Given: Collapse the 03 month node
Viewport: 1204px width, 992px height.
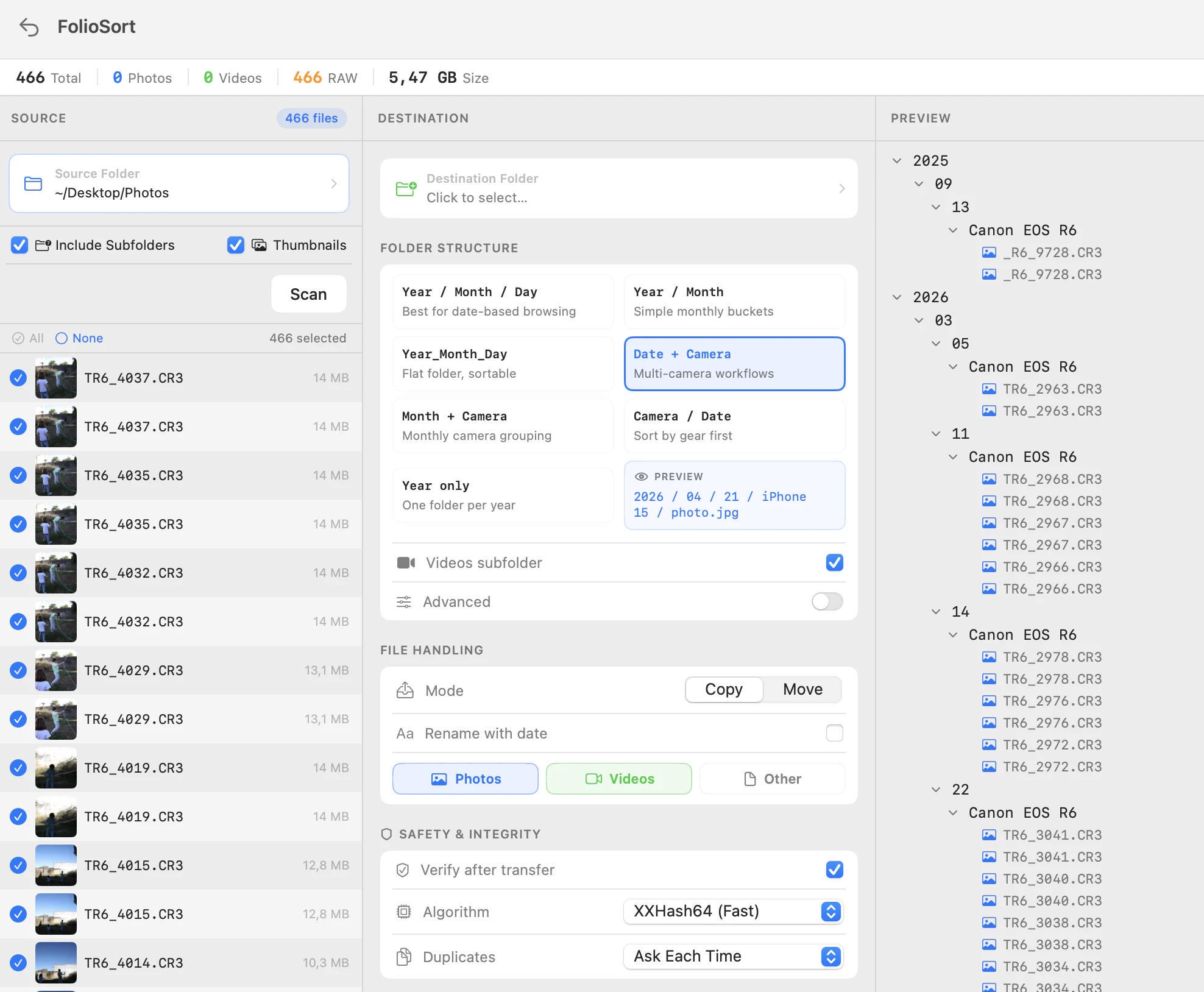Looking at the screenshot, I should (919, 321).
